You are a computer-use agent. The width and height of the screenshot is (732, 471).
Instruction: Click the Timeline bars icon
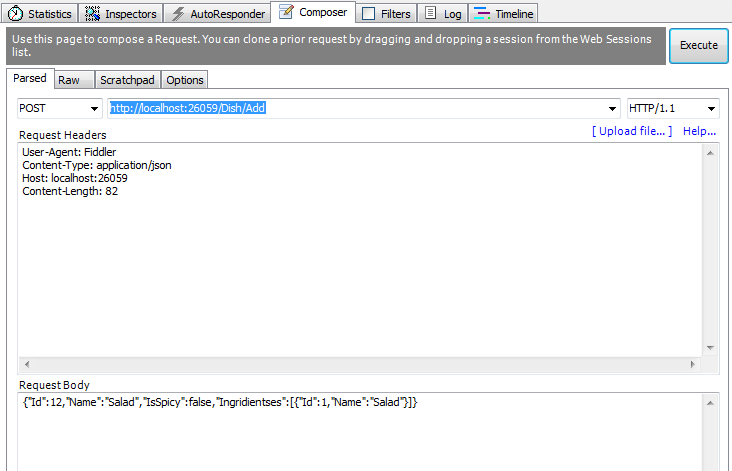point(481,14)
